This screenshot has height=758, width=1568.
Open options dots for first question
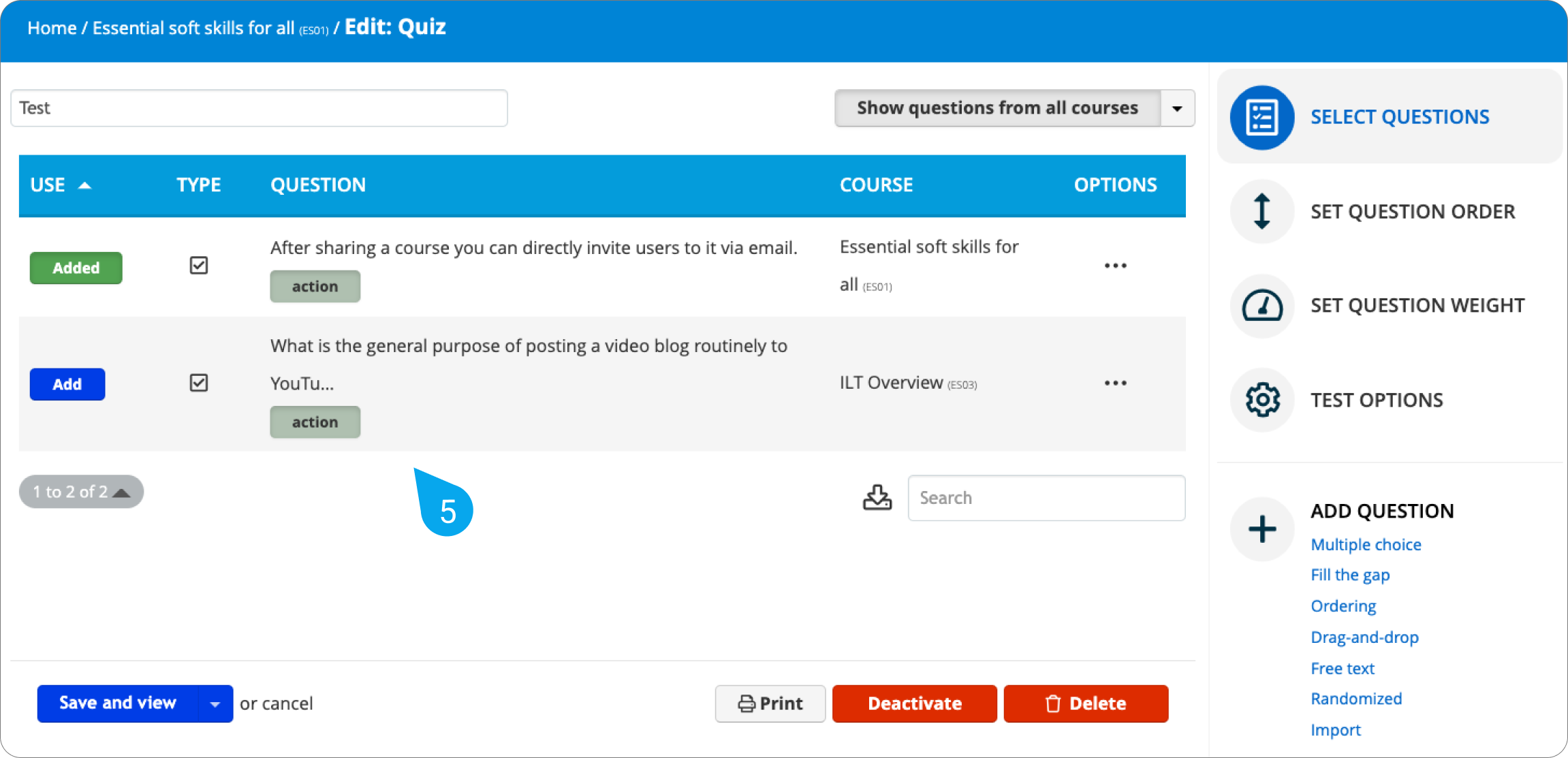(1115, 266)
